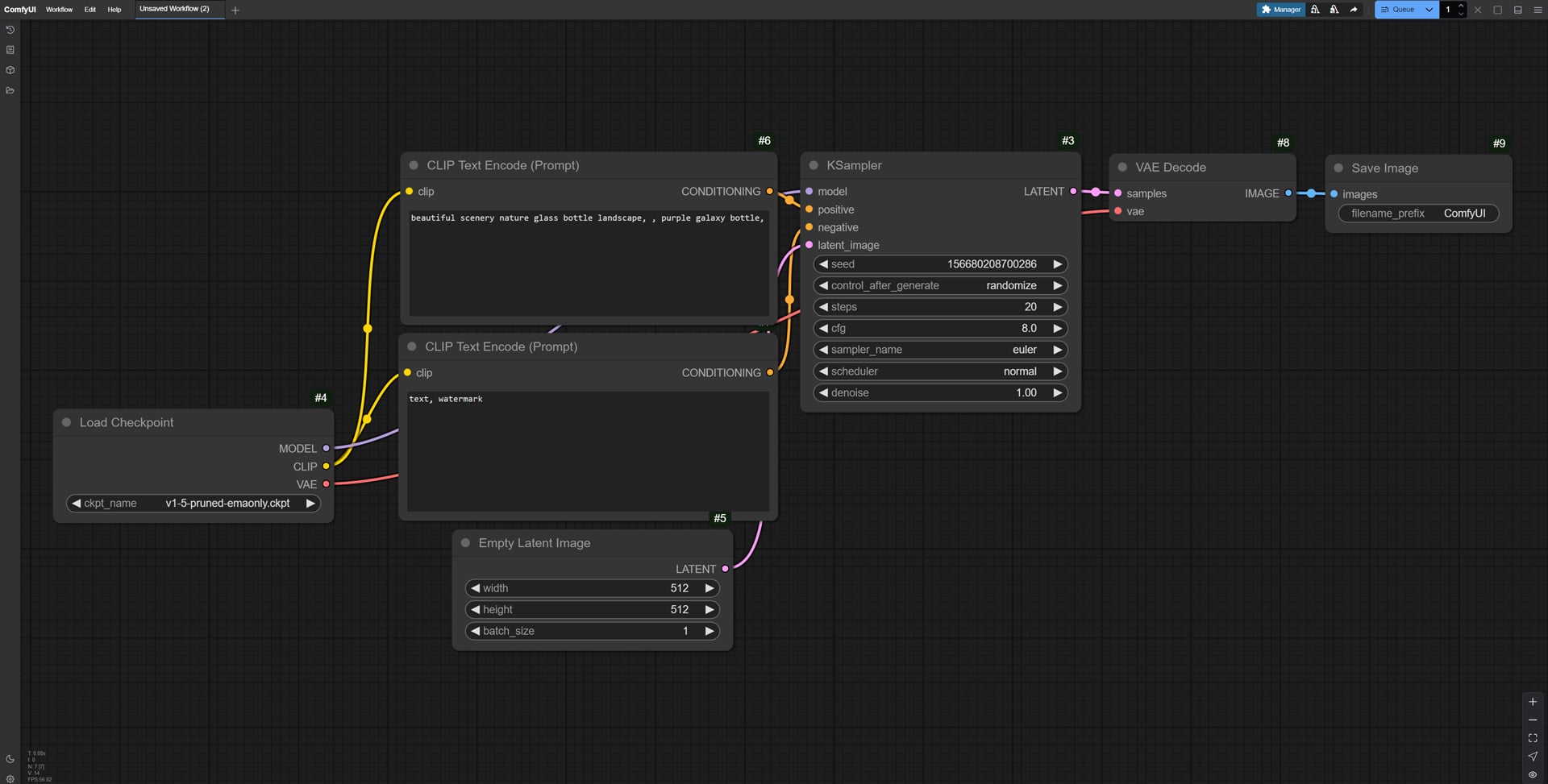Screen dimensions: 1548x784
Task: Open the queue history sidebar icon
Action: coord(10,30)
